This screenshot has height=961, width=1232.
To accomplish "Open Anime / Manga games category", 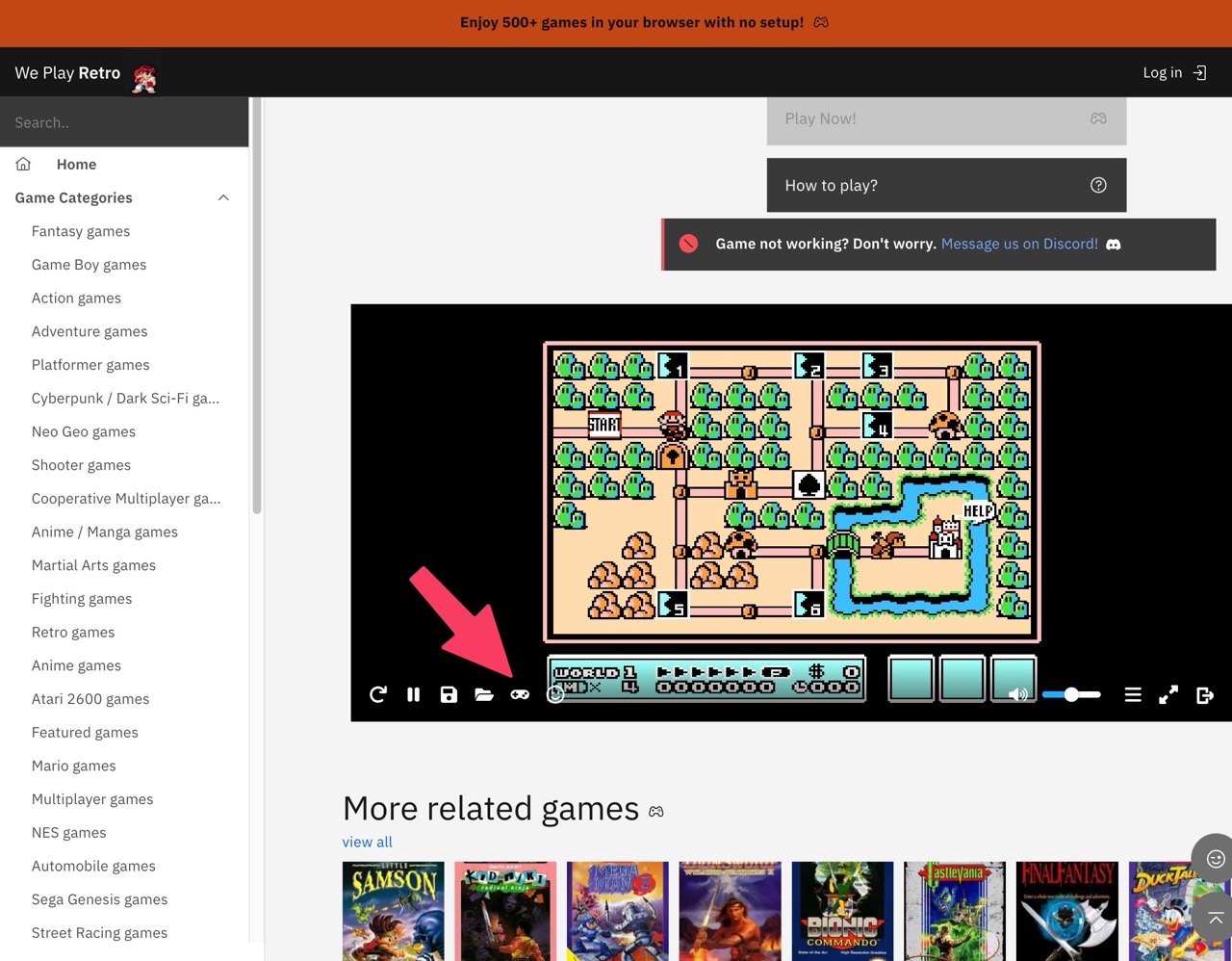I will click(104, 532).
